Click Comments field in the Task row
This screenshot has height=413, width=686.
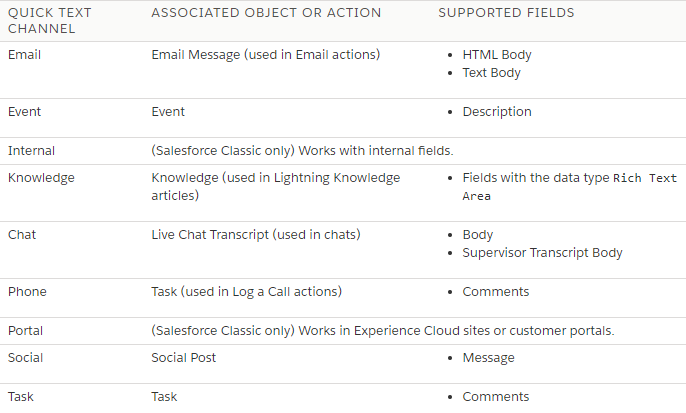point(496,396)
